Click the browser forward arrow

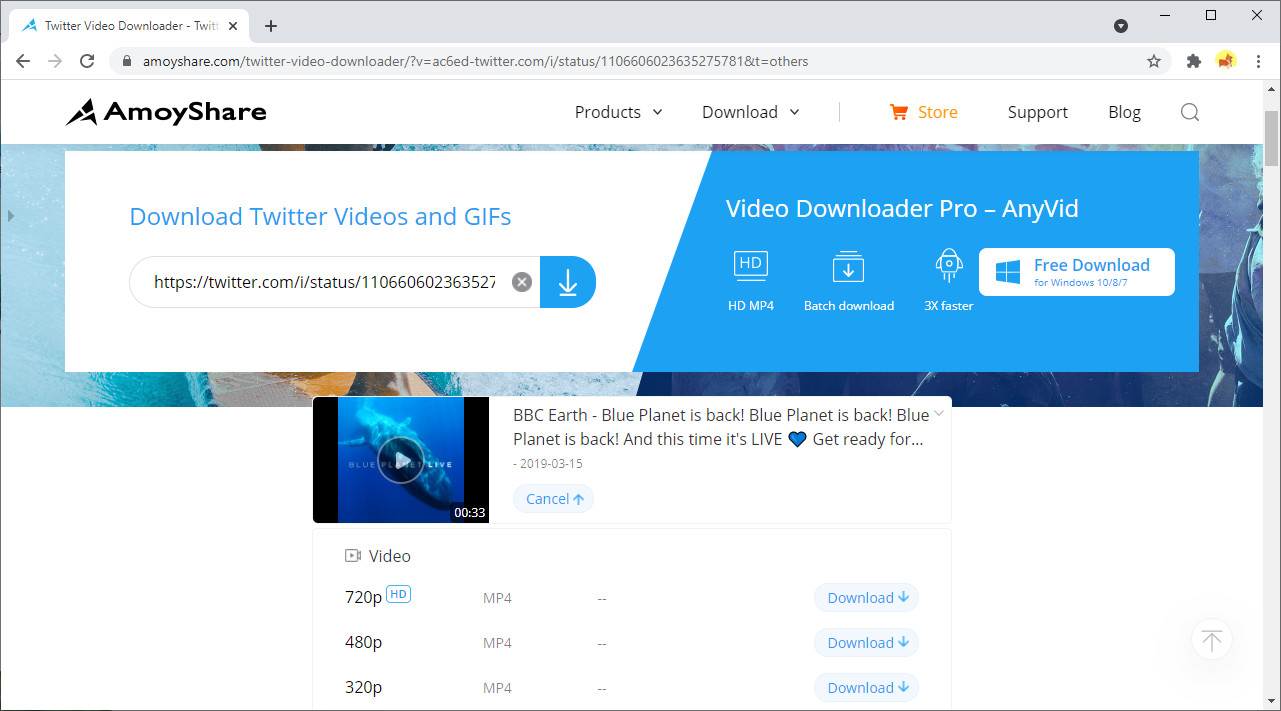click(x=55, y=61)
